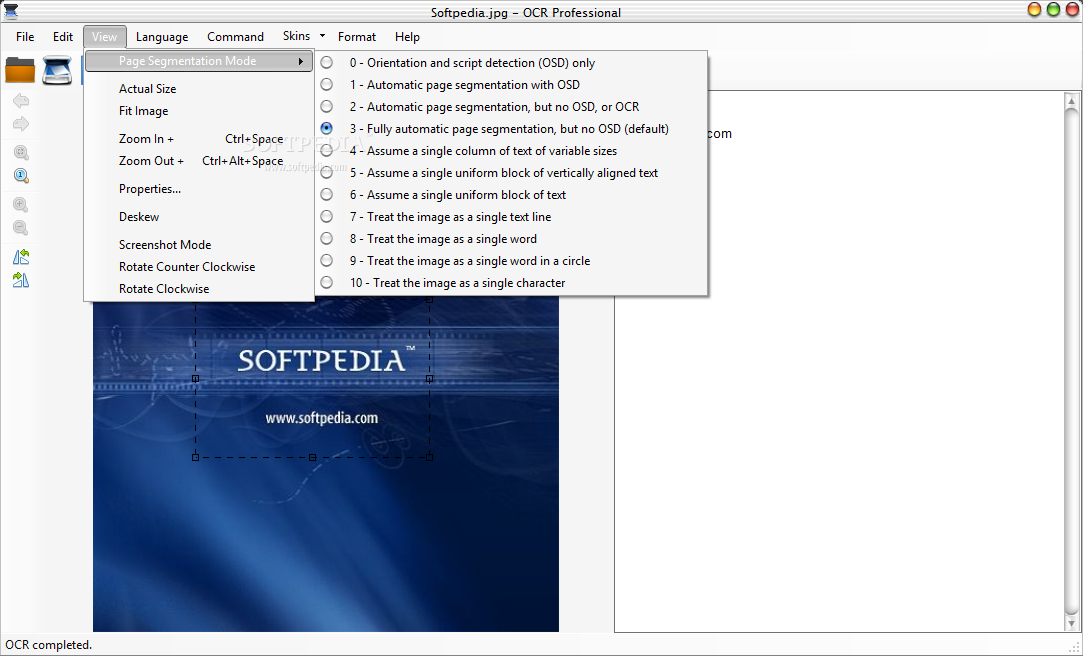Select mode 2 Automatic segmentation, no OSD or OCR

point(512,107)
